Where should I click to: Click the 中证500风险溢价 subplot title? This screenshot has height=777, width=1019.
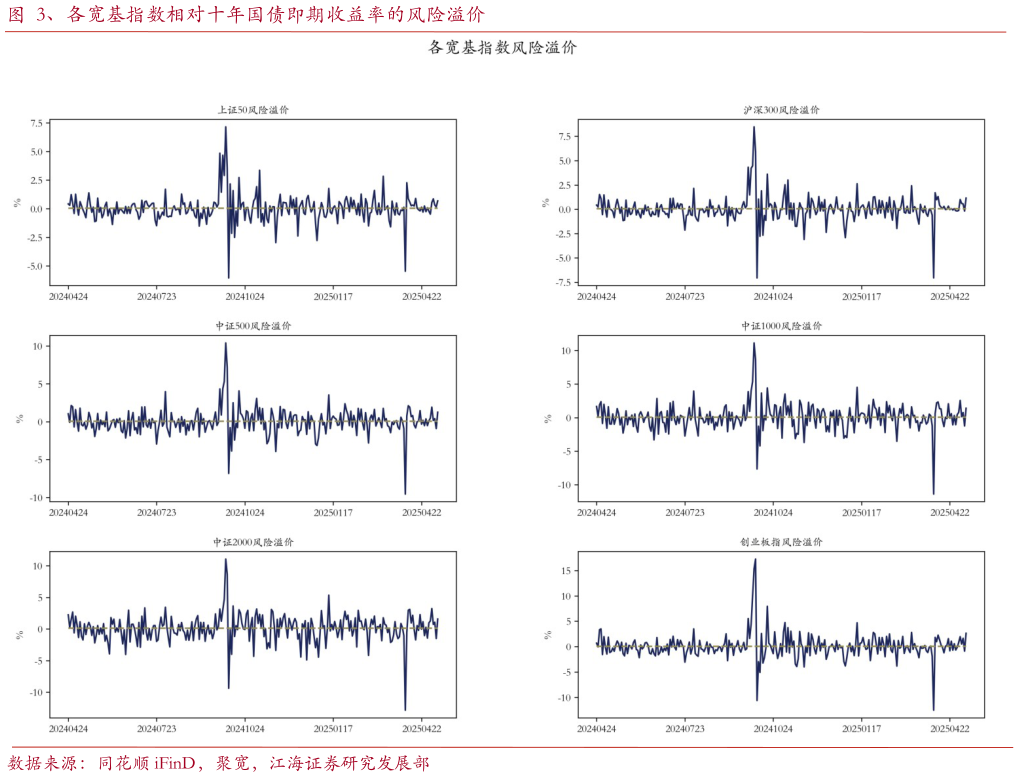(x=253, y=326)
